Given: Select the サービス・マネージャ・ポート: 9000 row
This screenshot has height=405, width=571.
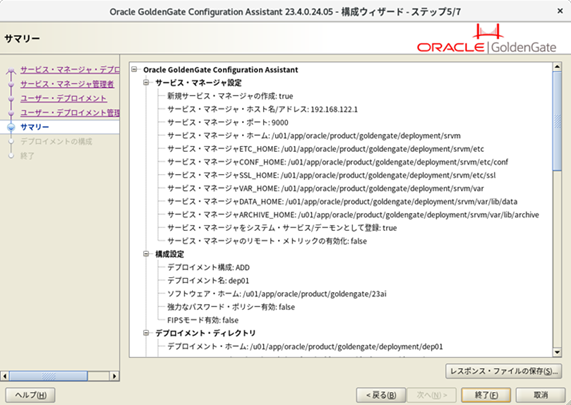Looking at the screenshot, I should pyautogui.click(x=228, y=122).
